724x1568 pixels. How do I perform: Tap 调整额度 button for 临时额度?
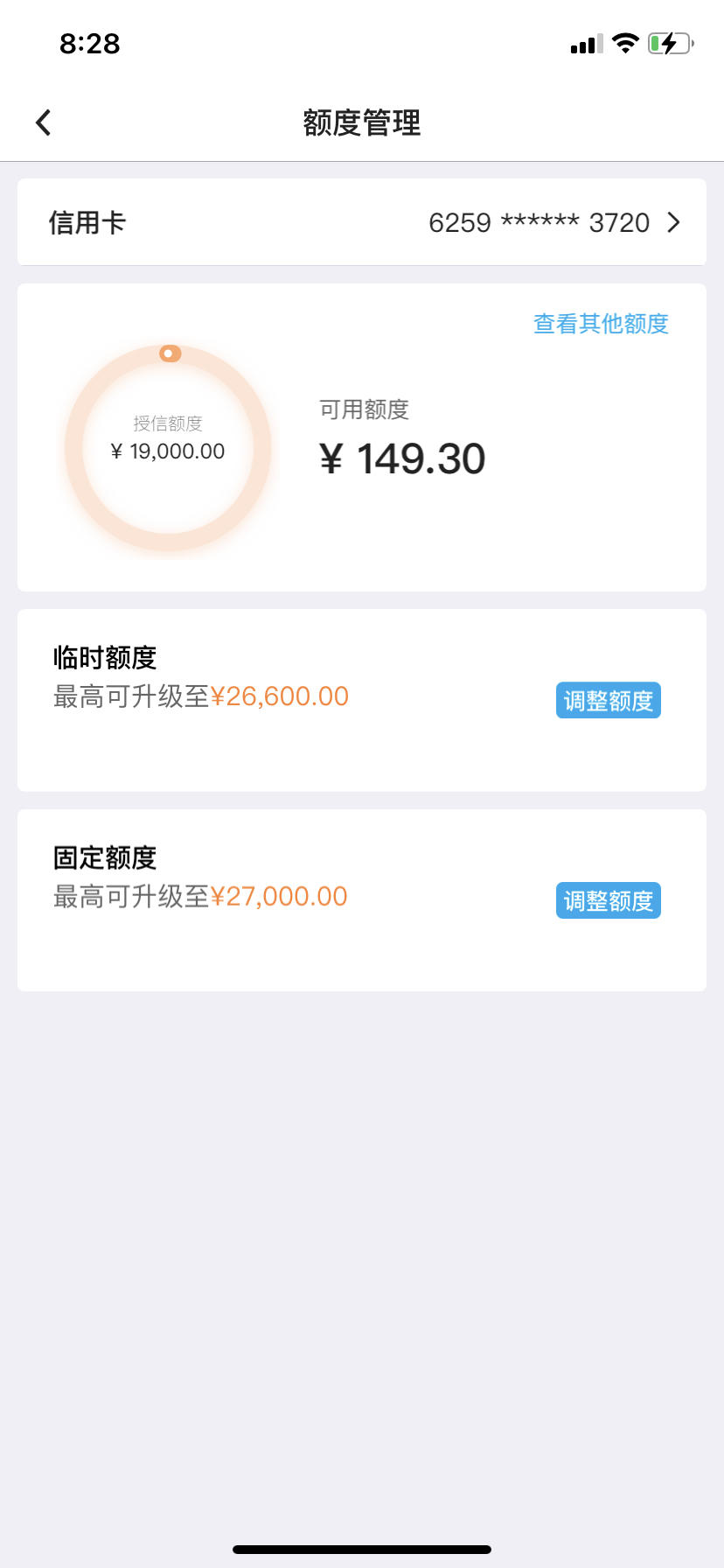[x=609, y=701]
